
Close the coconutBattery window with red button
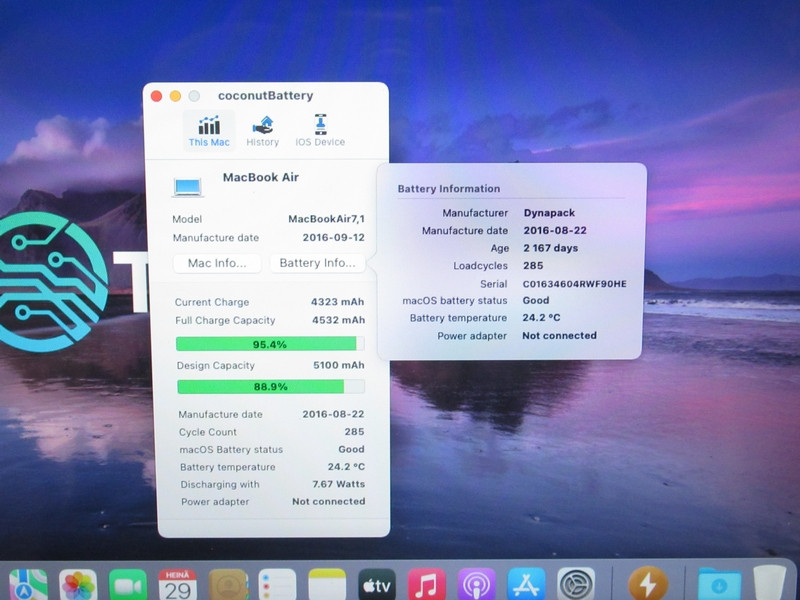157,96
